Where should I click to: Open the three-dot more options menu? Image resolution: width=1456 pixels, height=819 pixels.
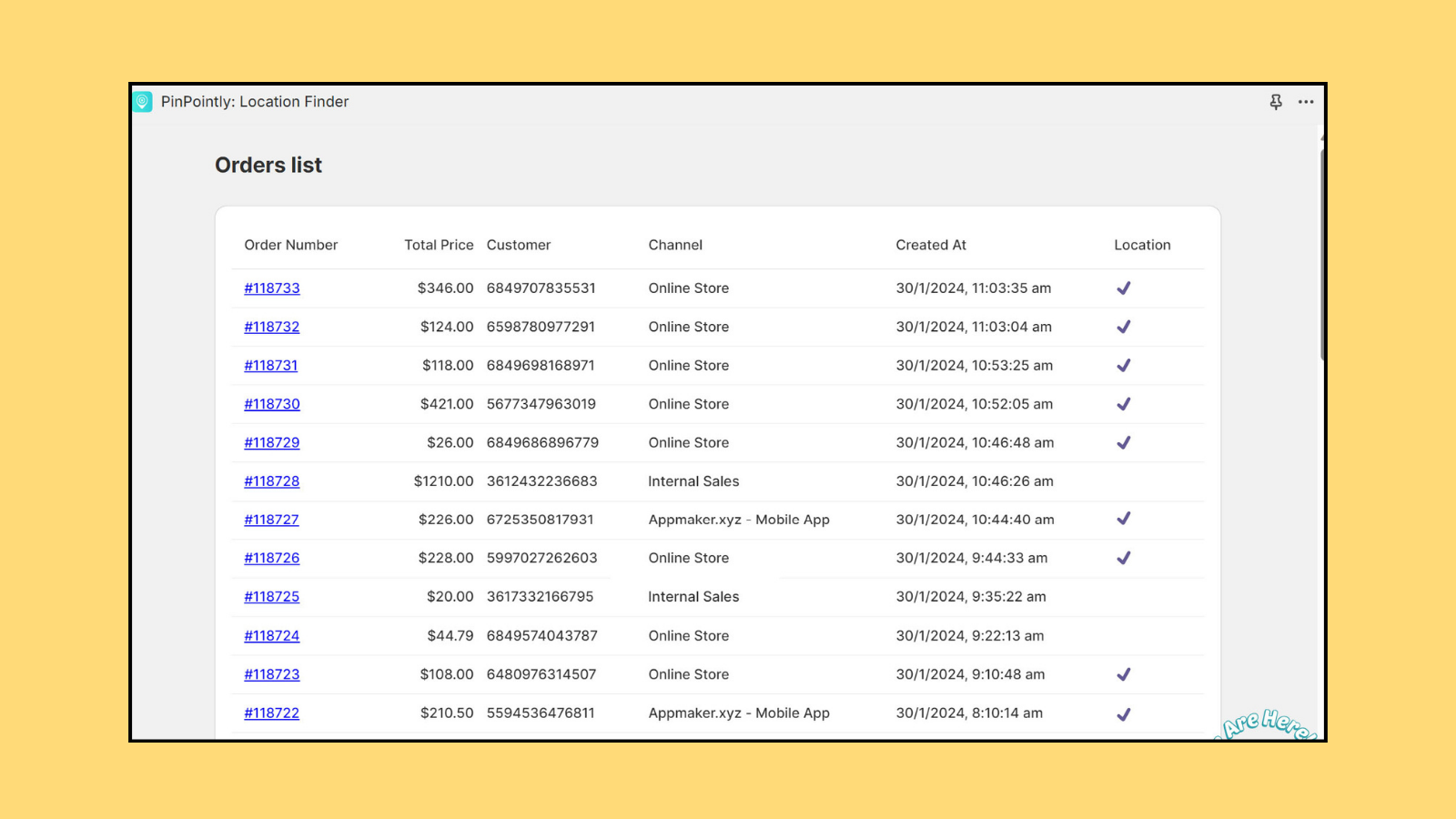tap(1306, 102)
